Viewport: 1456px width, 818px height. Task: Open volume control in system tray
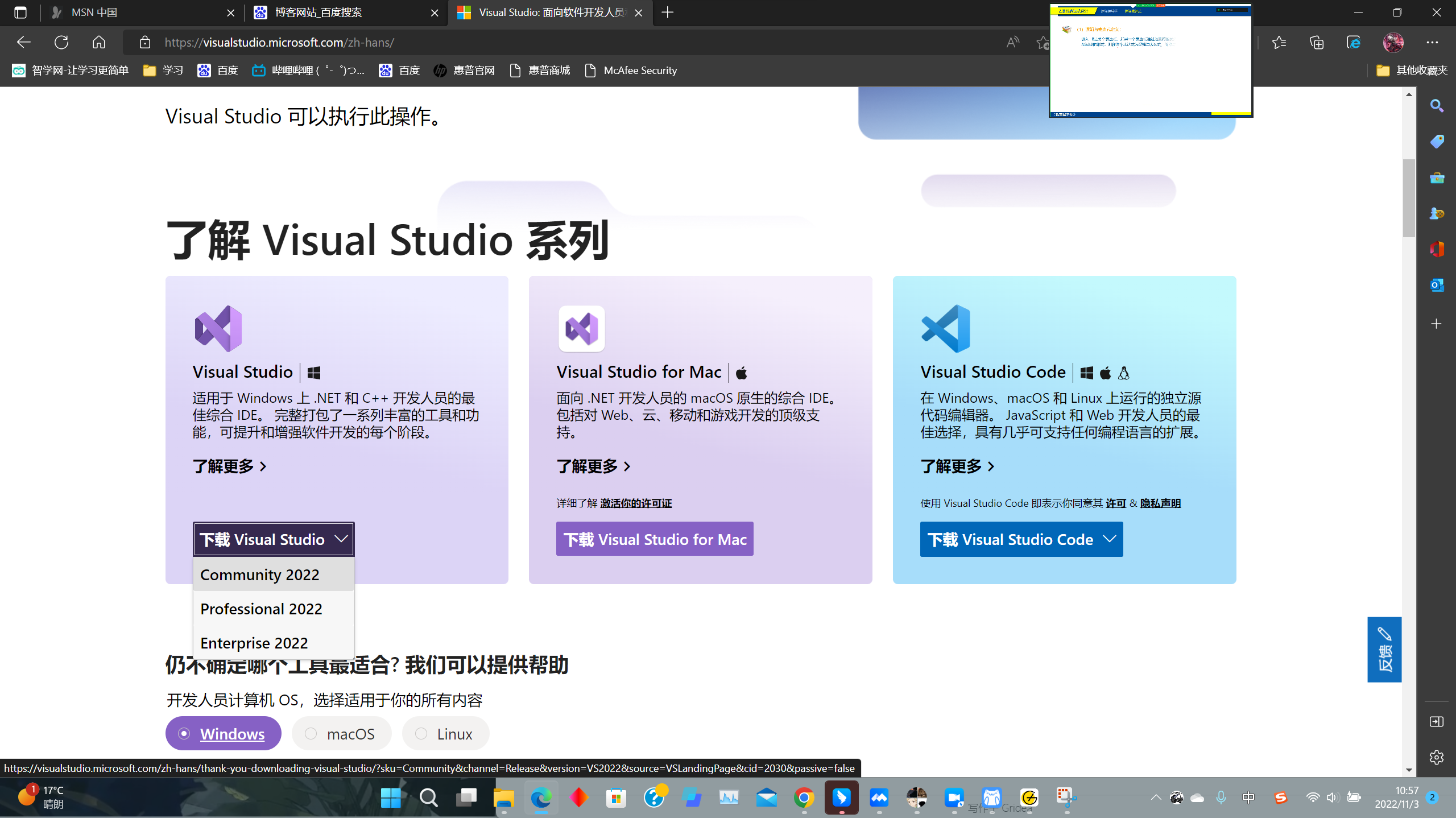pyautogui.click(x=1333, y=798)
